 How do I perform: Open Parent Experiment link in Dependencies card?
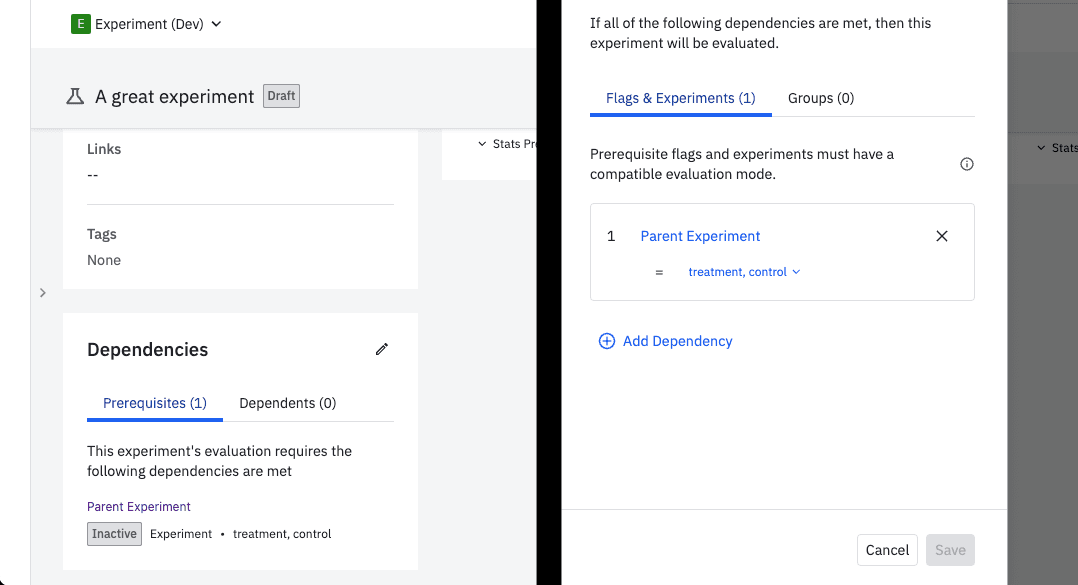pos(139,507)
